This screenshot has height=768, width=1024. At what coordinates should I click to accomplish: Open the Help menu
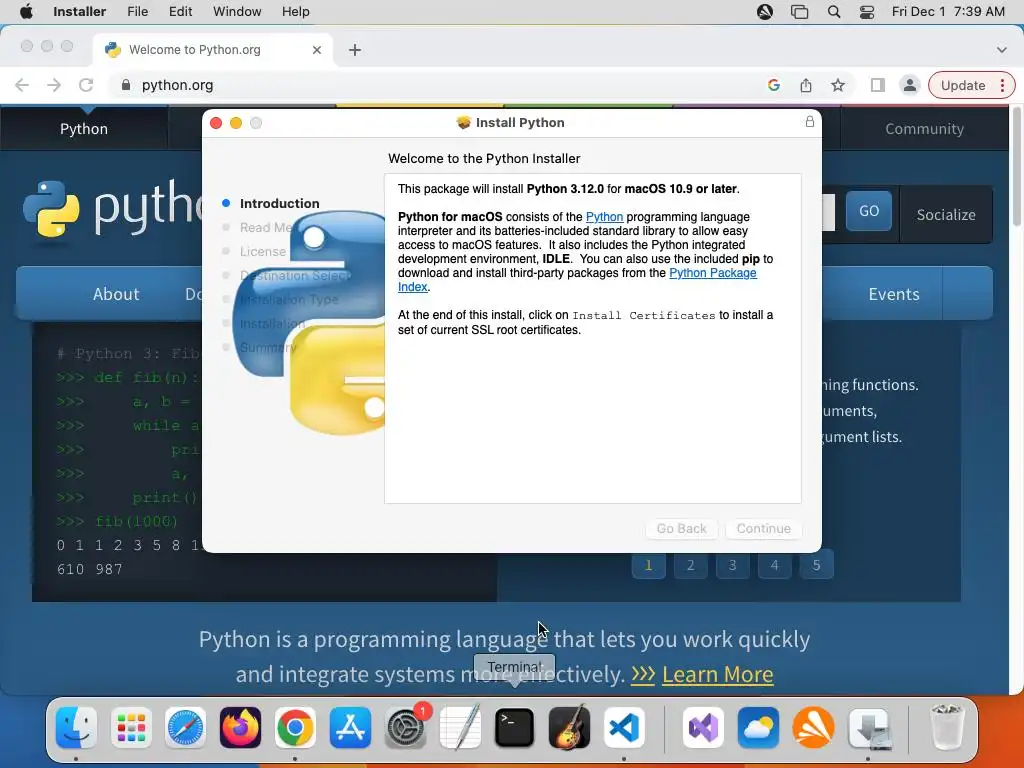tap(295, 12)
